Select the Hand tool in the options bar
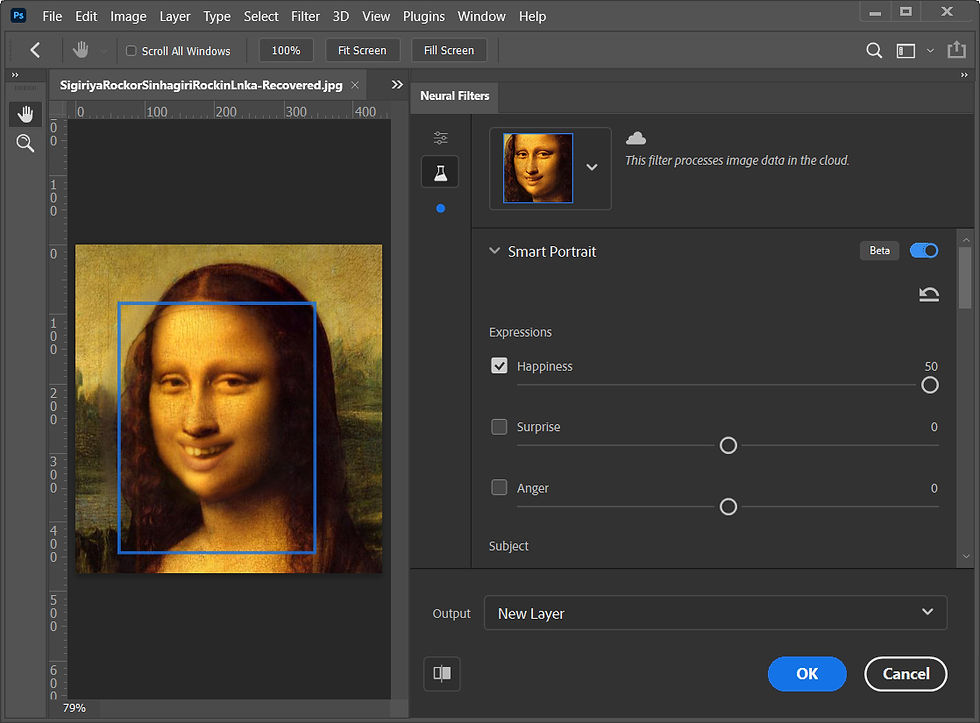The width and height of the screenshot is (980, 723). coord(81,50)
